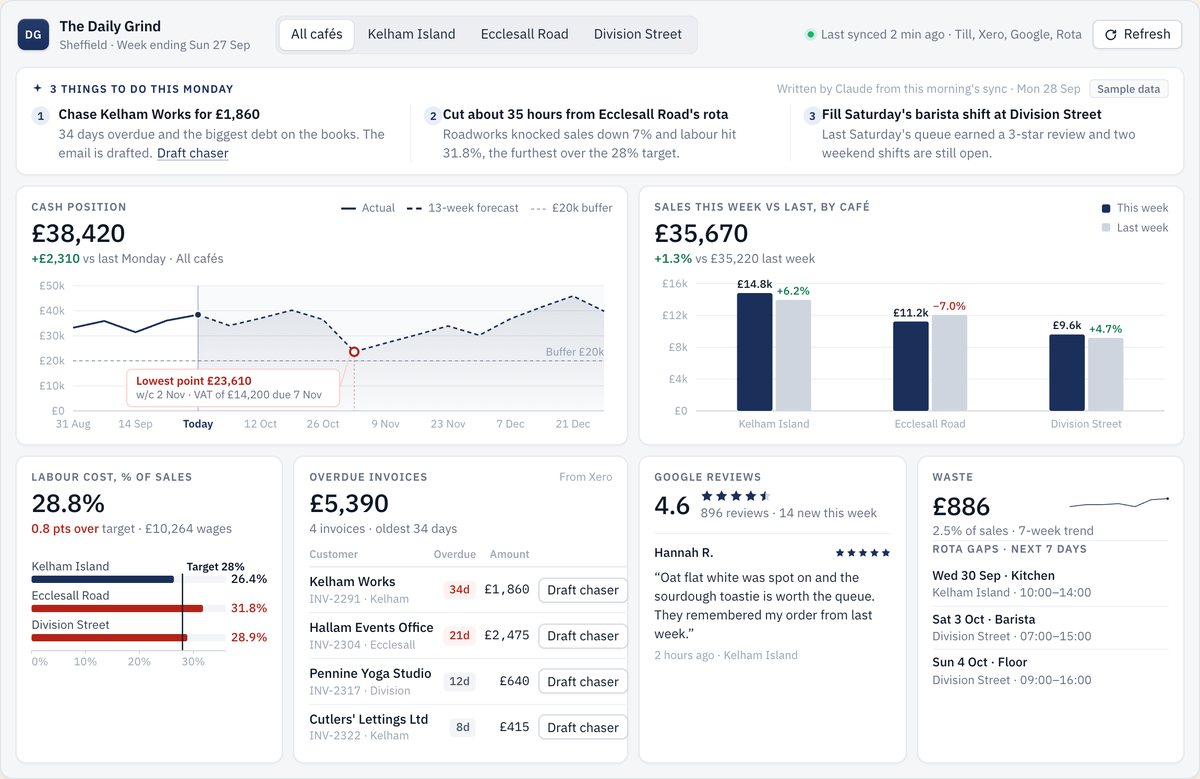Click the Customer column header
1200x779 pixels.
(x=333, y=554)
